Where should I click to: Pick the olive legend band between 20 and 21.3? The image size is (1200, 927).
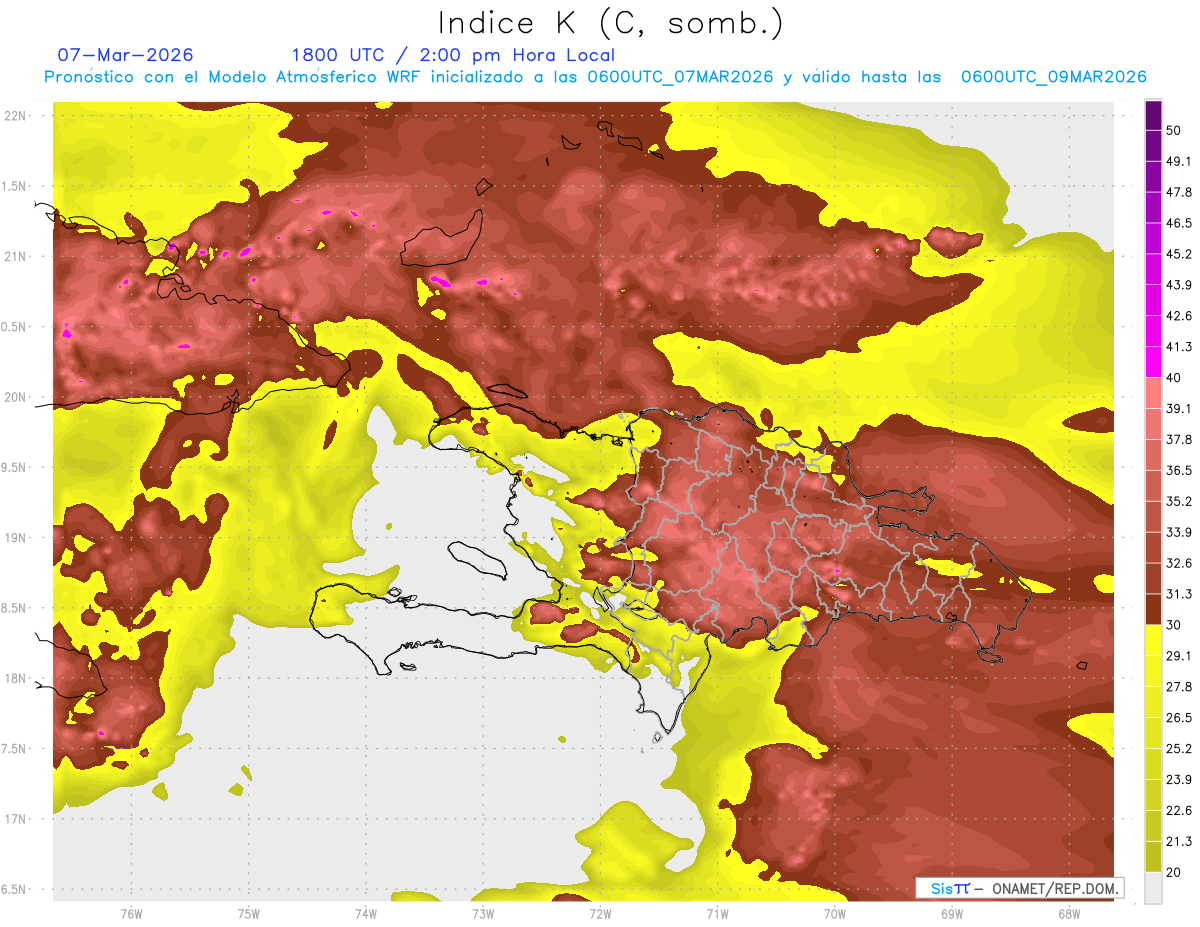tap(1153, 857)
